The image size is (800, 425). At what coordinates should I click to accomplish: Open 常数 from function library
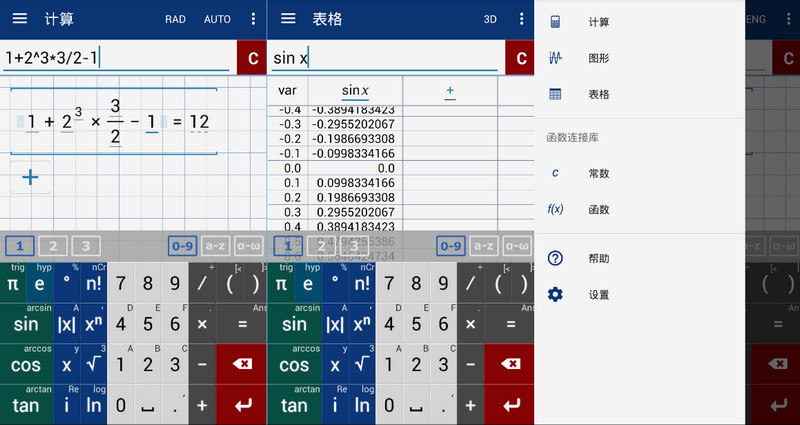click(598, 173)
